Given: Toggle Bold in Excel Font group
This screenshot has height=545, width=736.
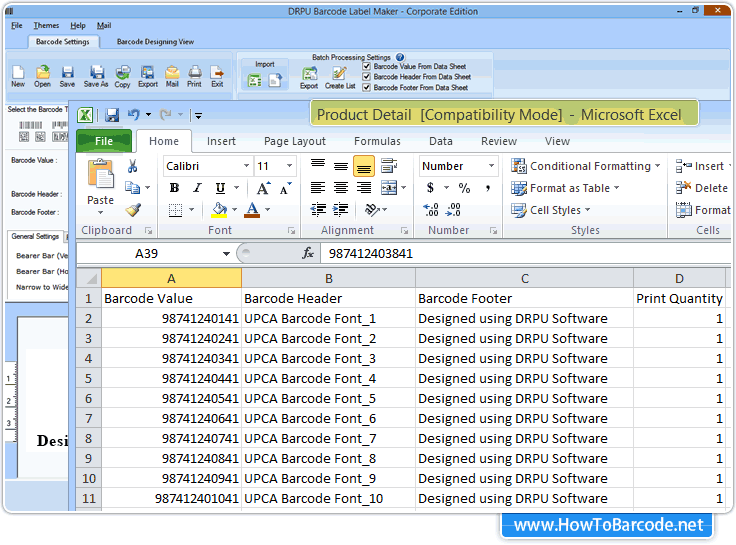Looking at the screenshot, I should coord(174,188).
